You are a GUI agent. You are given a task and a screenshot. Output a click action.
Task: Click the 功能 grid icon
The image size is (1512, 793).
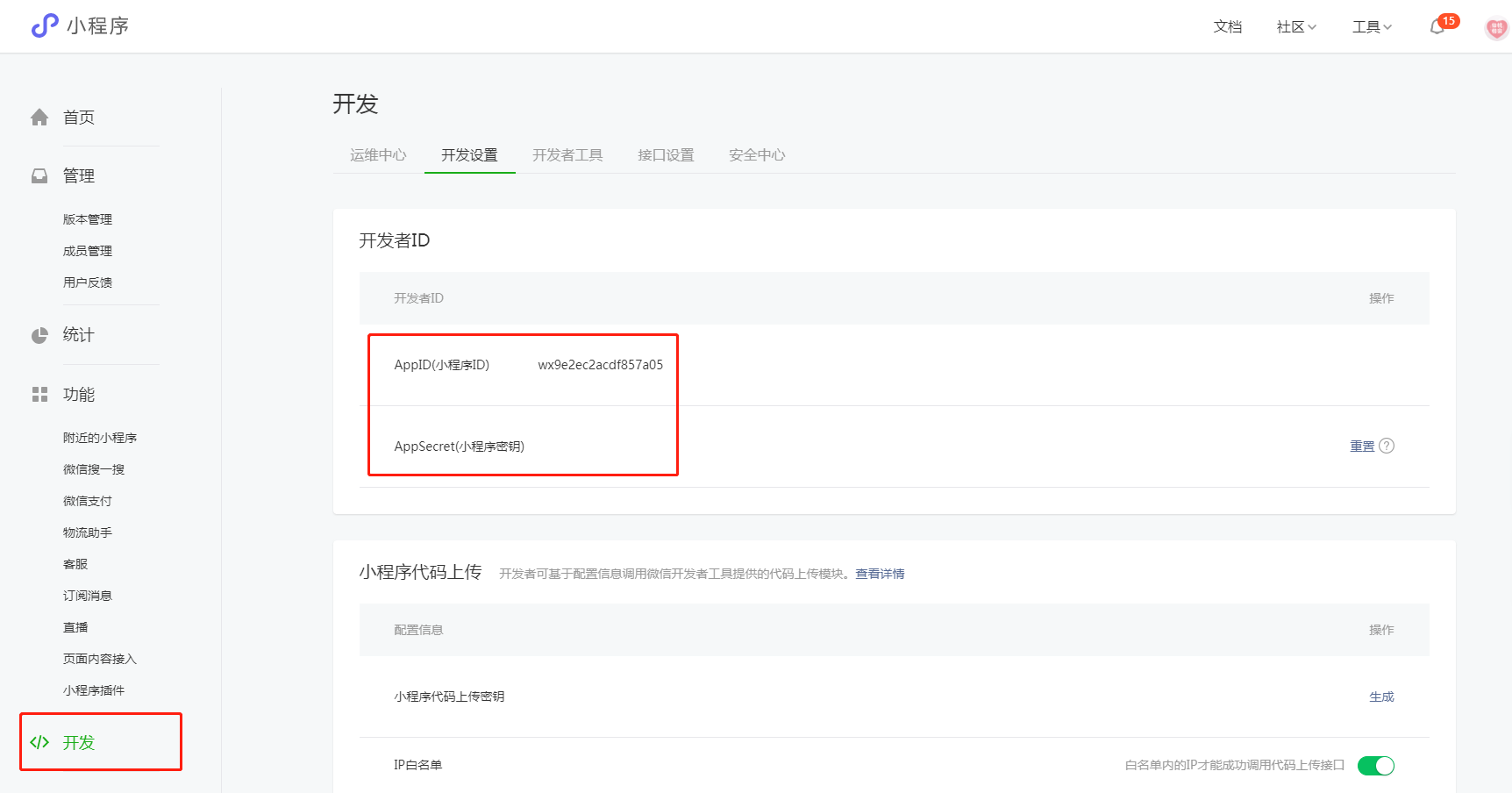pos(39,395)
